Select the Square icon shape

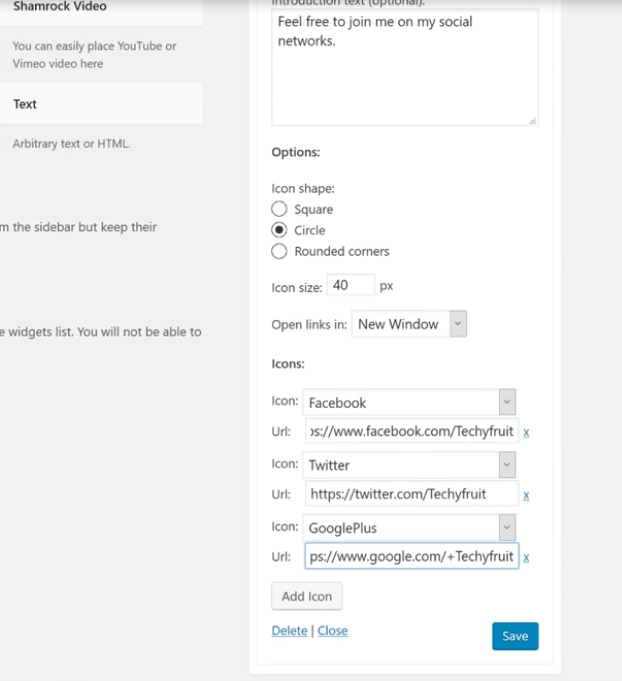pos(279,209)
